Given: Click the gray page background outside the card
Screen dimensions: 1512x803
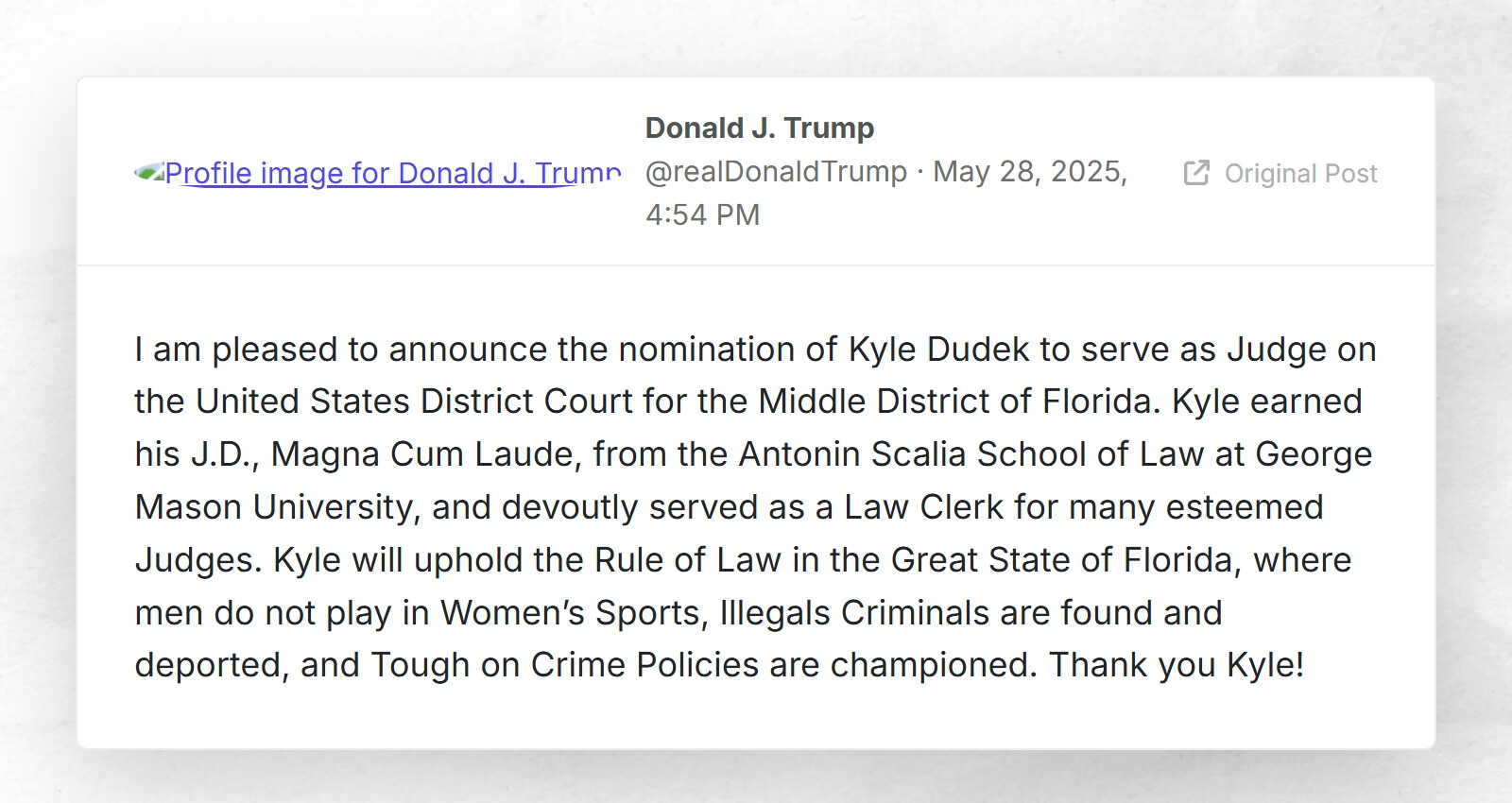Looking at the screenshot, I should click(38, 401).
